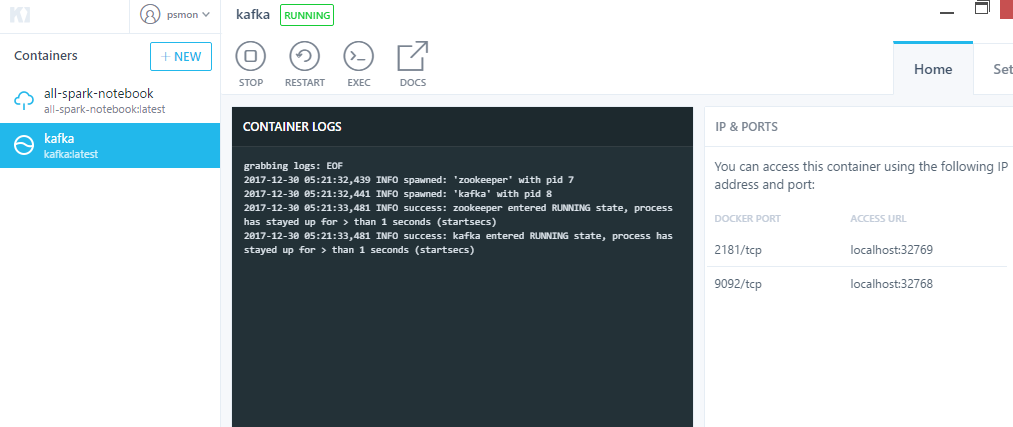Click the kafka status icon in the sidebar

pos(23,145)
